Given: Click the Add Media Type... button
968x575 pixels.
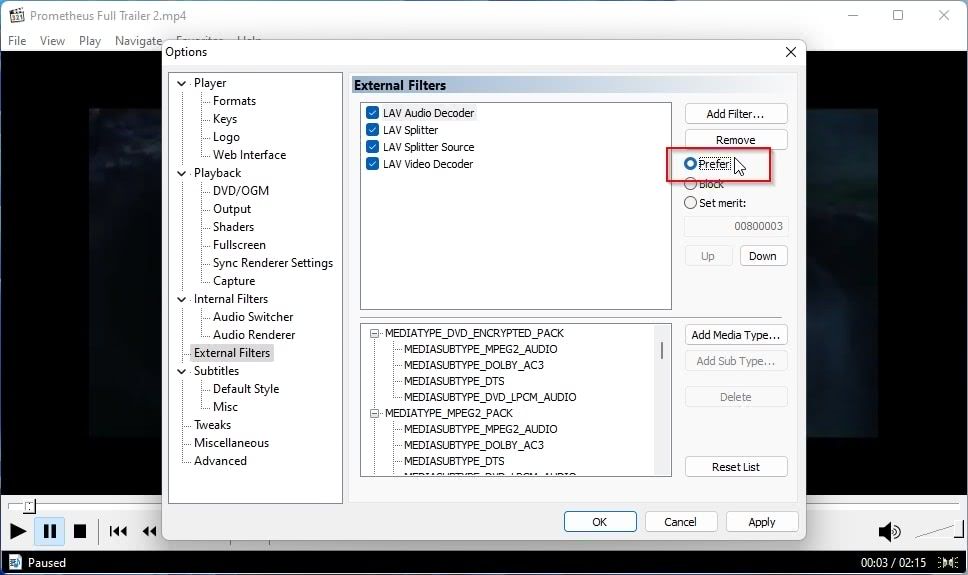Looking at the screenshot, I should coord(736,335).
